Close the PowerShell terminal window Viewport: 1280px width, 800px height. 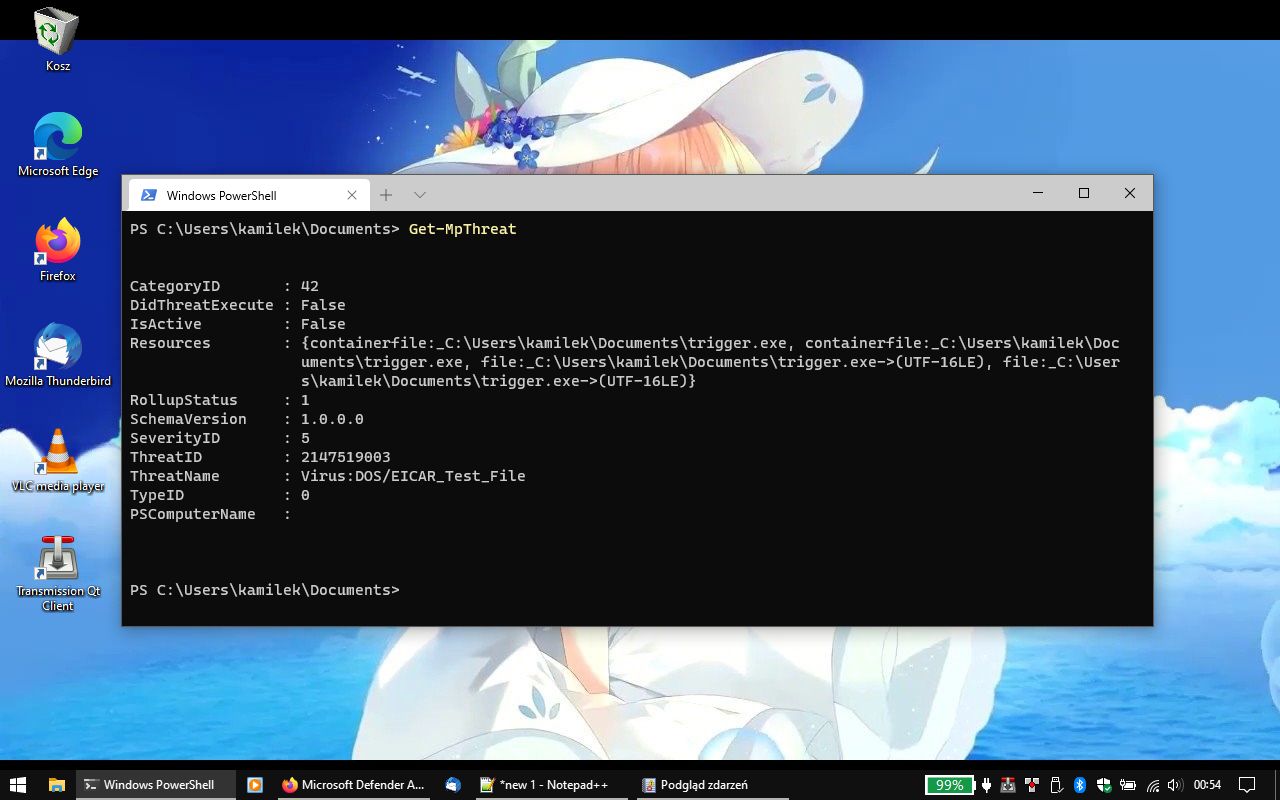point(1130,193)
